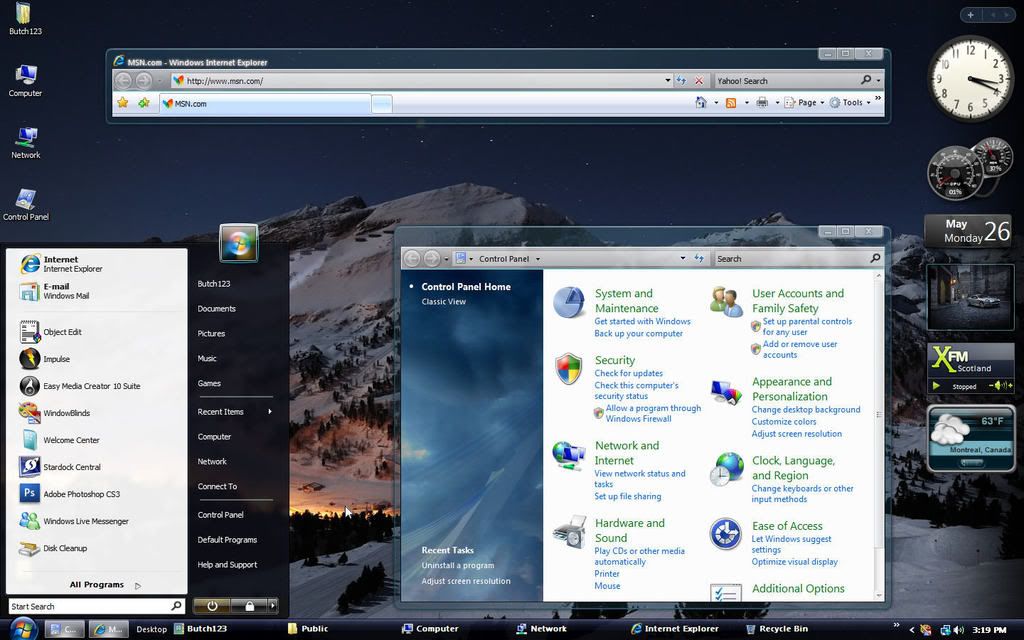Viewport: 1024px width, 640px height.
Task: Click the Print icon in IE toolbar
Action: click(761, 103)
